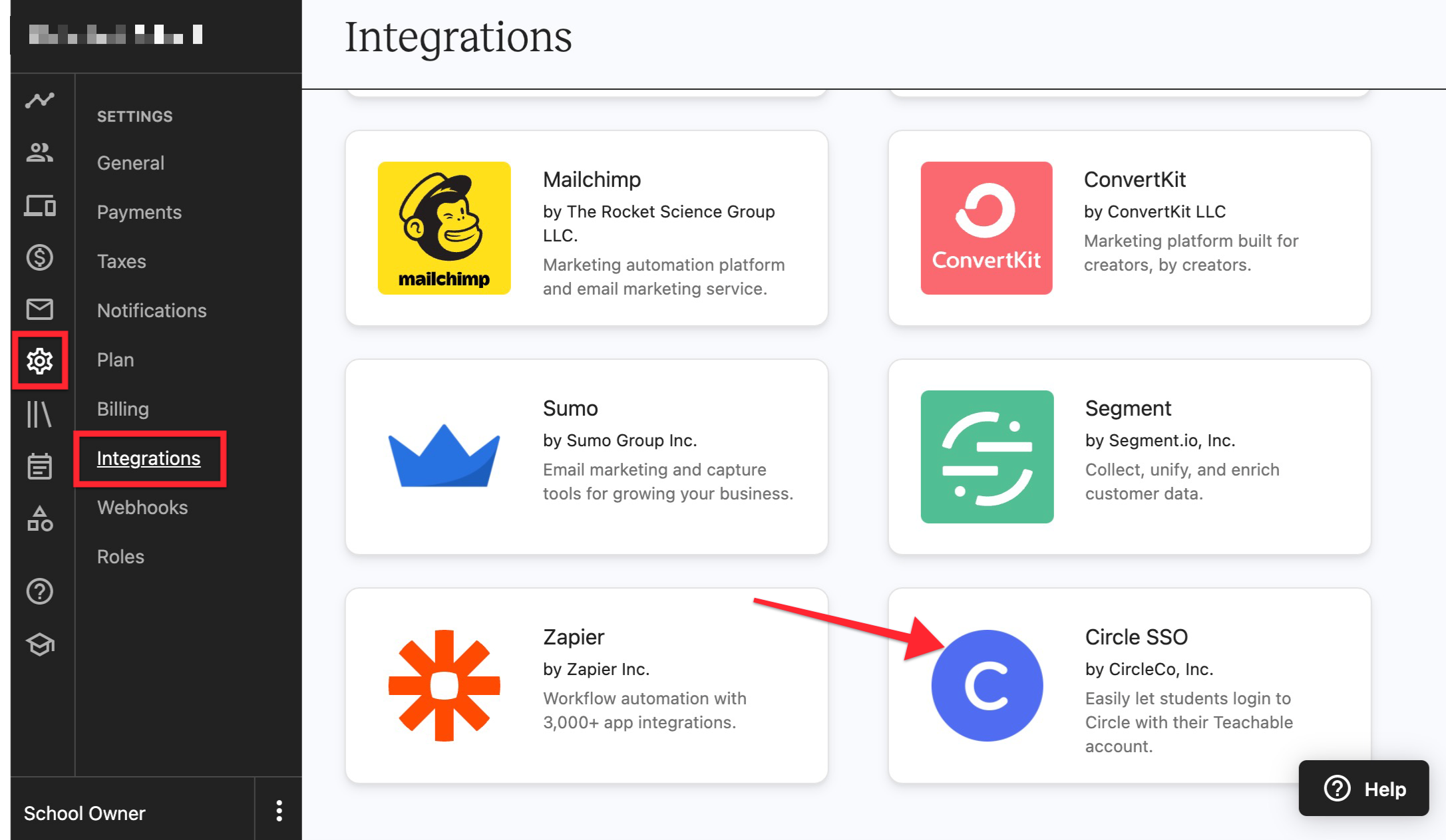Open the Courses books icon
The height and width of the screenshot is (840, 1446).
[x=39, y=414]
